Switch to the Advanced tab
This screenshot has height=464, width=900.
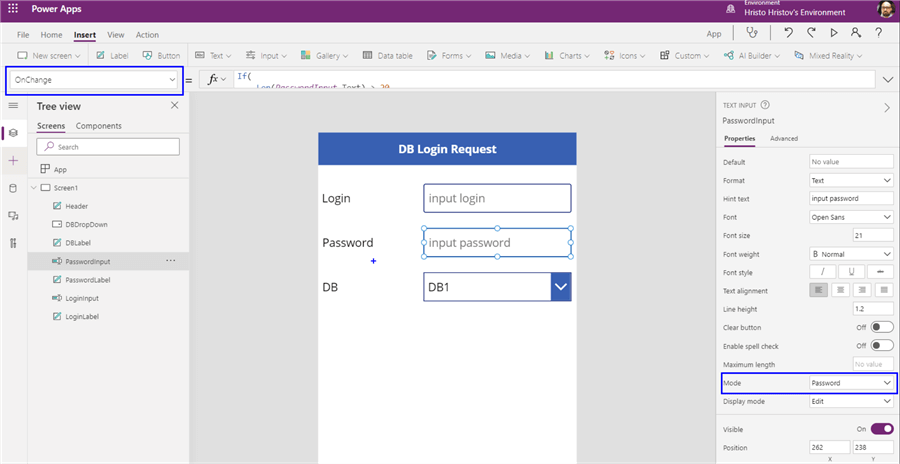click(x=784, y=138)
